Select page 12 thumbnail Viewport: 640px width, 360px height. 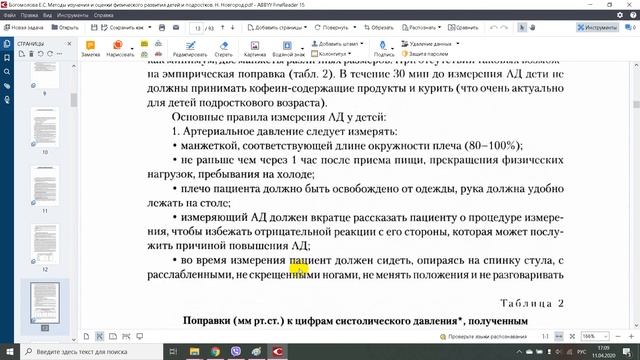pos(45,244)
